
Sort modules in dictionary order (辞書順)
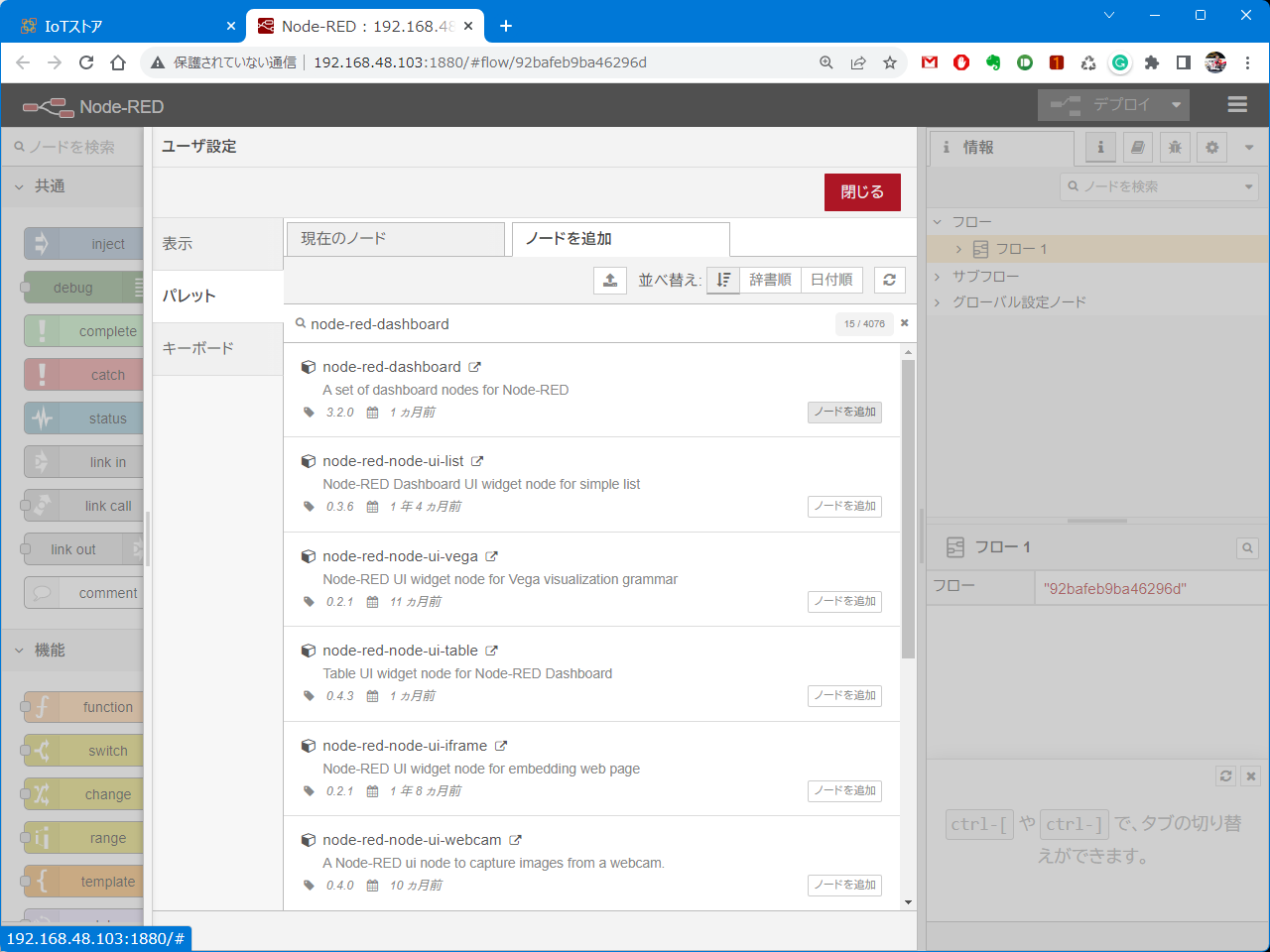point(770,280)
